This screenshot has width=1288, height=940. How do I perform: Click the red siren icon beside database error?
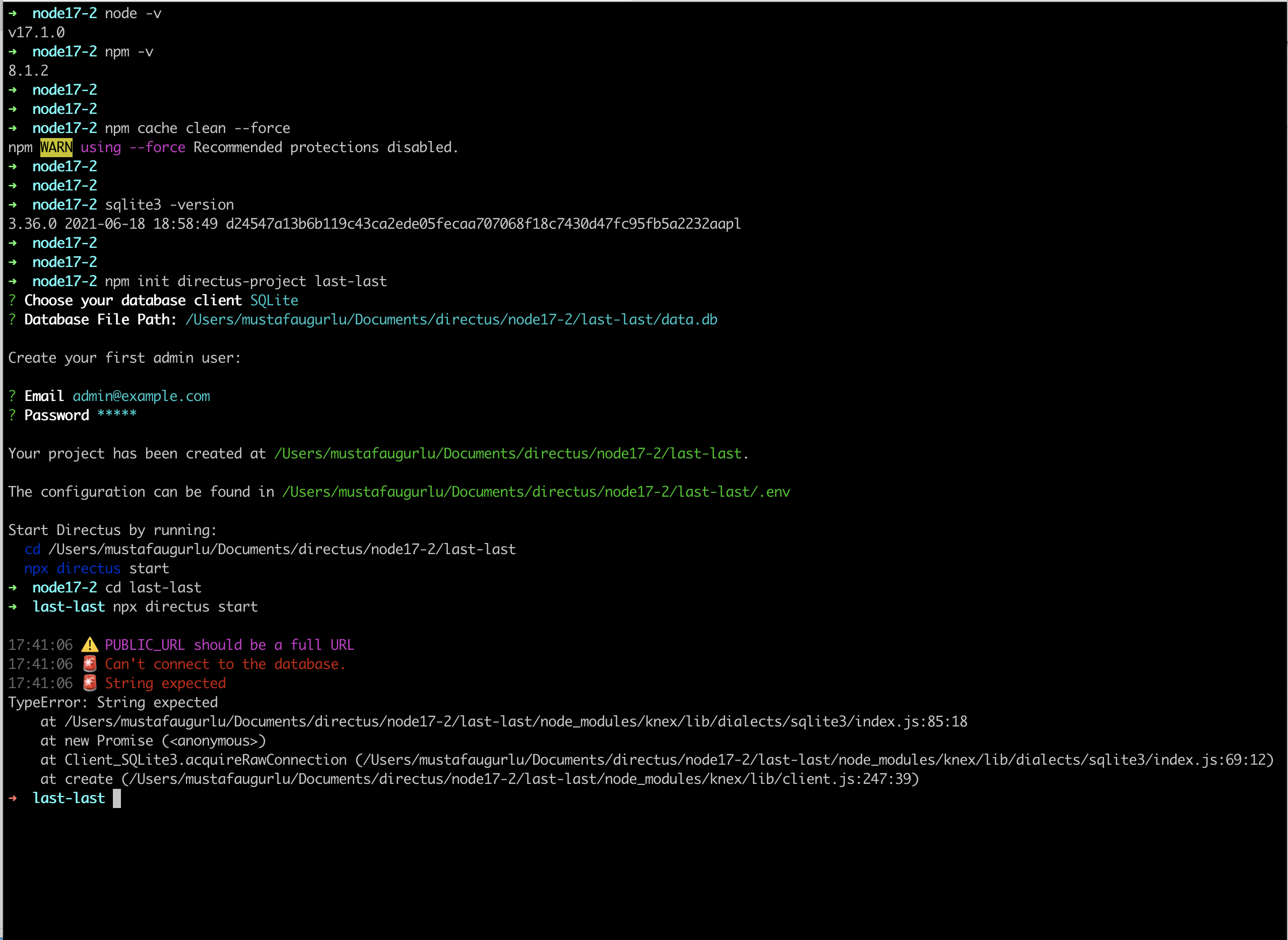tap(89, 664)
